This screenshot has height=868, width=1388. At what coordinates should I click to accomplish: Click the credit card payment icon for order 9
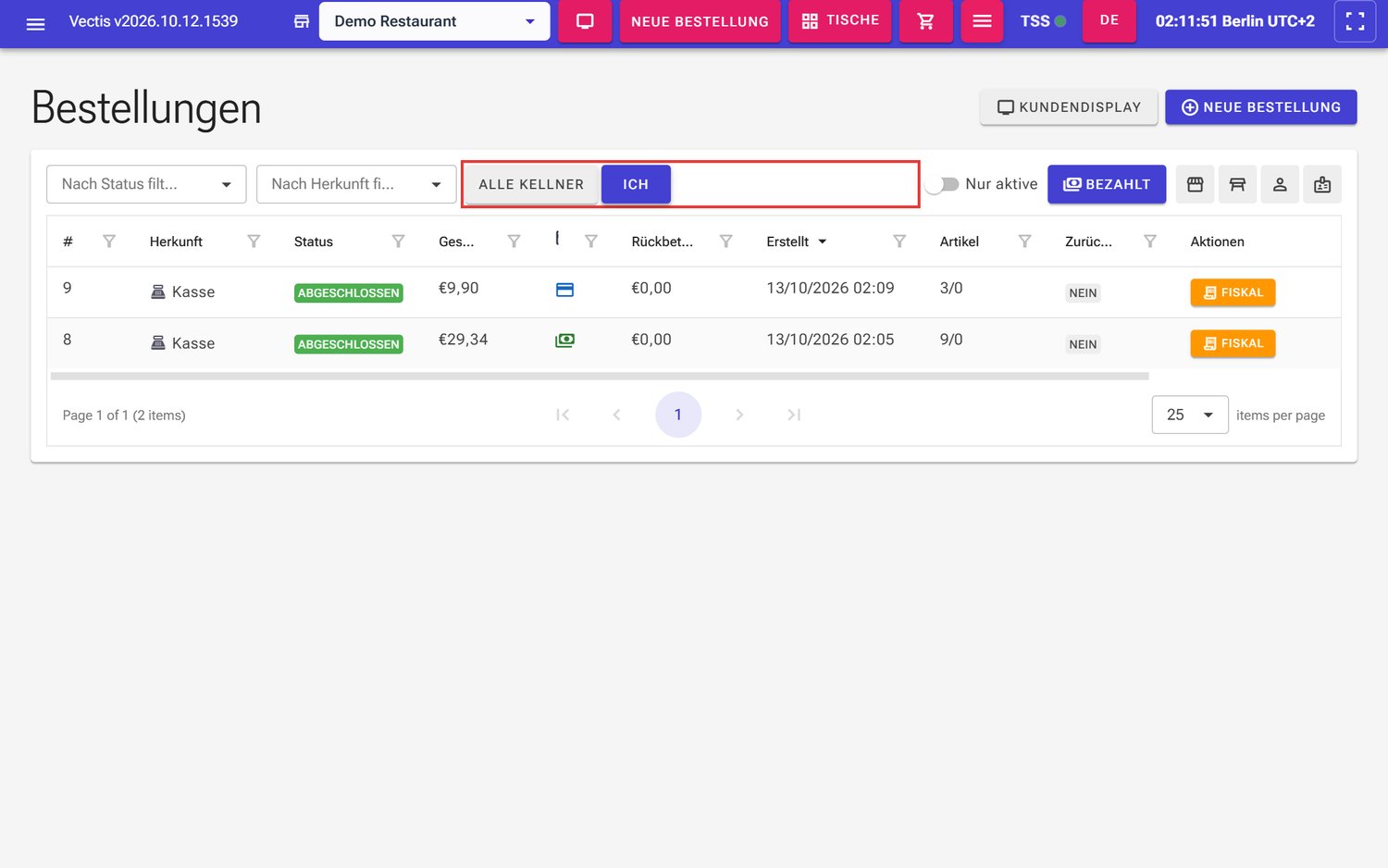pyautogui.click(x=564, y=290)
